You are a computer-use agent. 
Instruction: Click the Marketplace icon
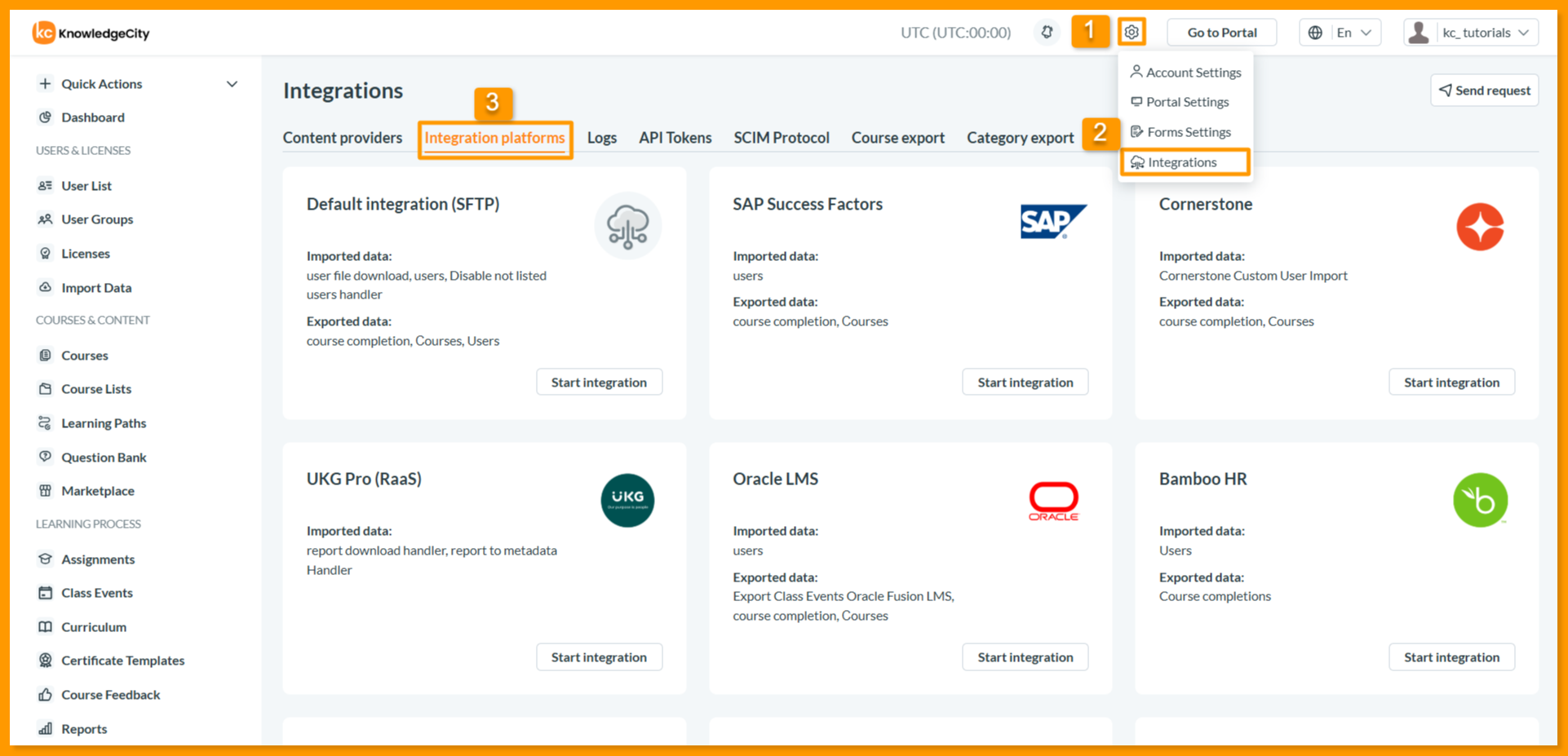[x=45, y=491]
